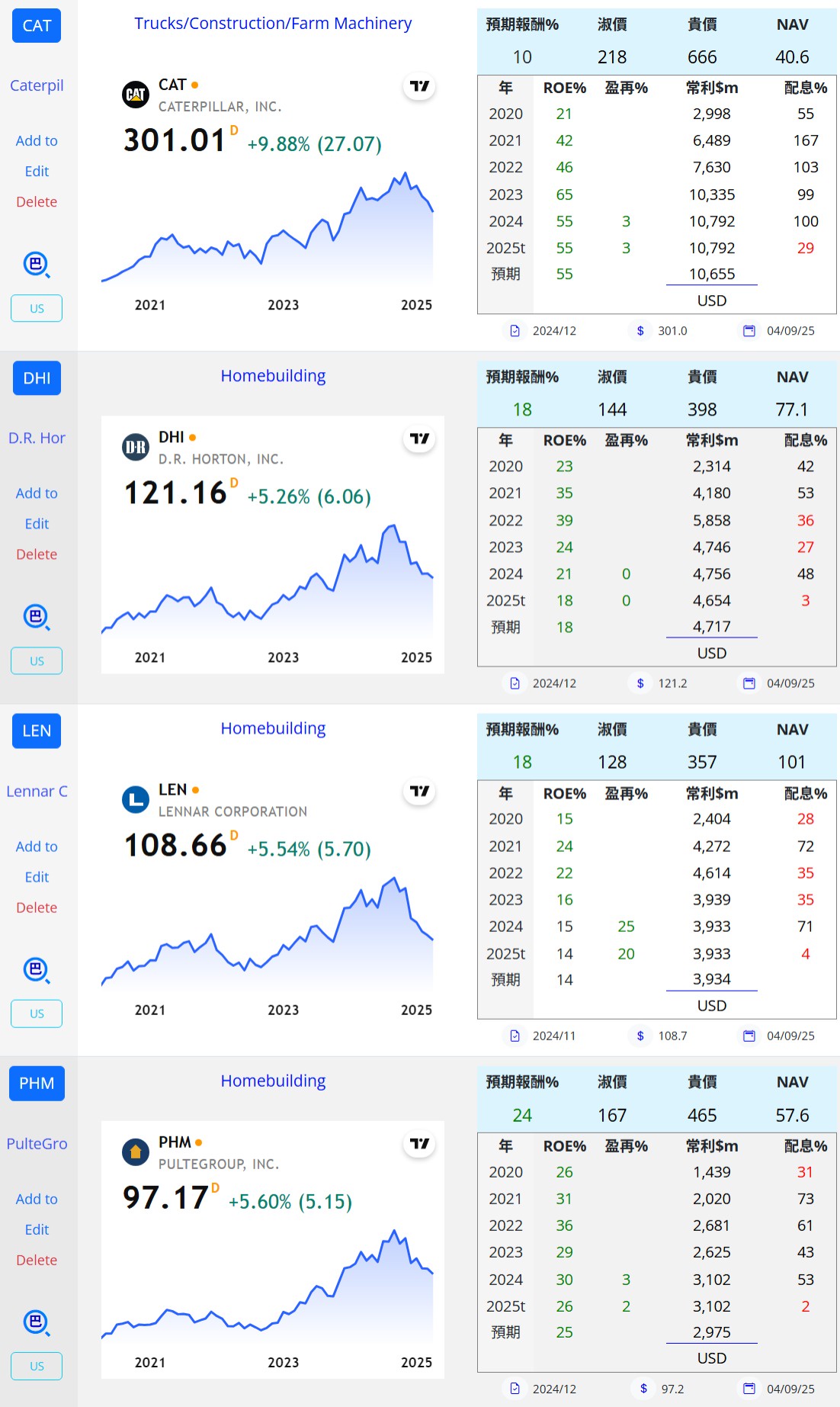Image resolution: width=840 pixels, height=1407 pixels.
Task: Click the PHM price 97.17
Action: tap(165, 1197)
